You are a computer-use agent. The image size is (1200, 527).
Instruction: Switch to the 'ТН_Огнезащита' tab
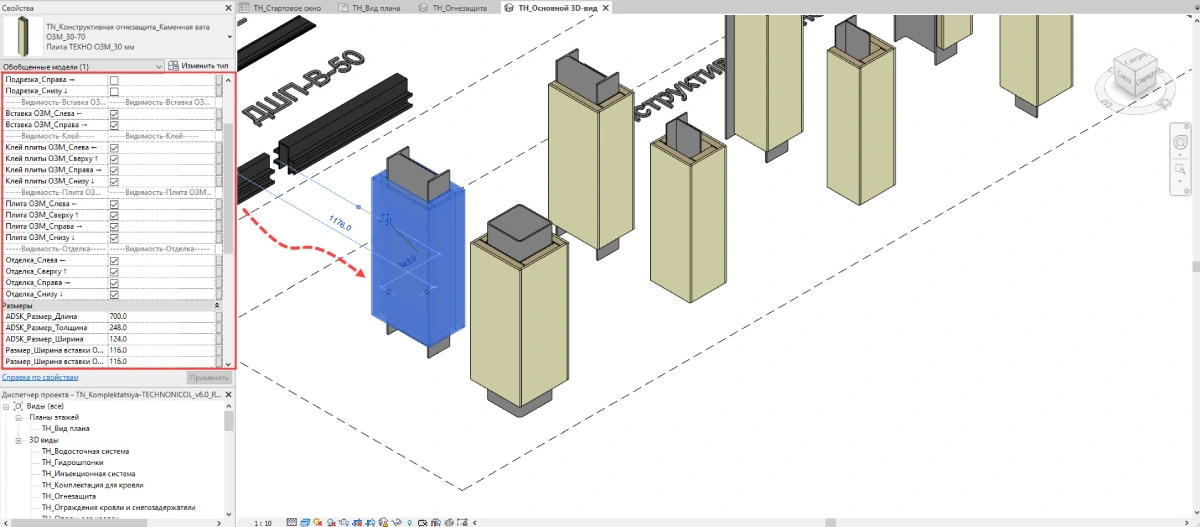pos(459,8)
